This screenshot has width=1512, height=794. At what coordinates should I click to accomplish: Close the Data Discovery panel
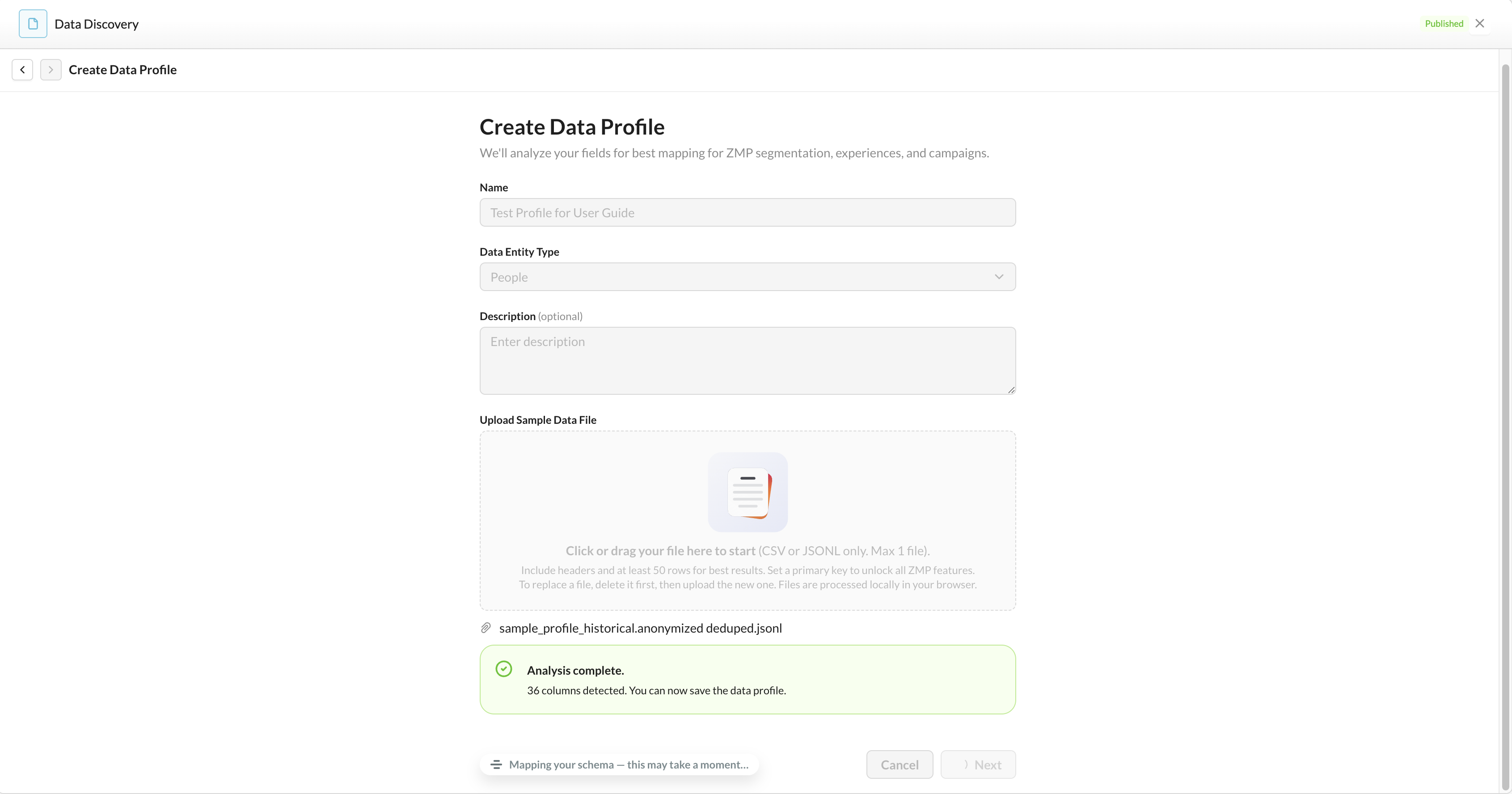pos(1480,24)
